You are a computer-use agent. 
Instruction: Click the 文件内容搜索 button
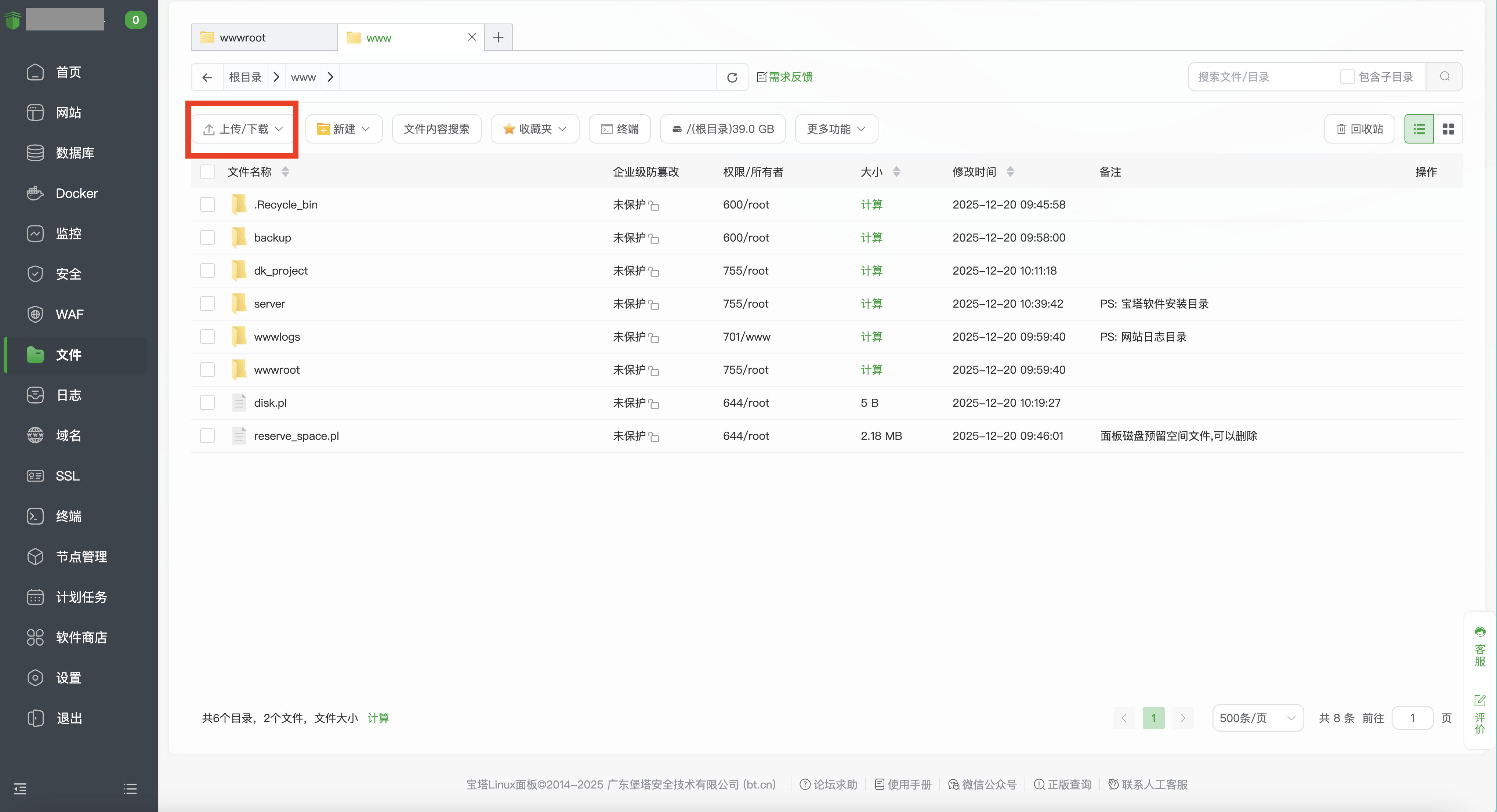pyautogui.click(x=436, y=129)
